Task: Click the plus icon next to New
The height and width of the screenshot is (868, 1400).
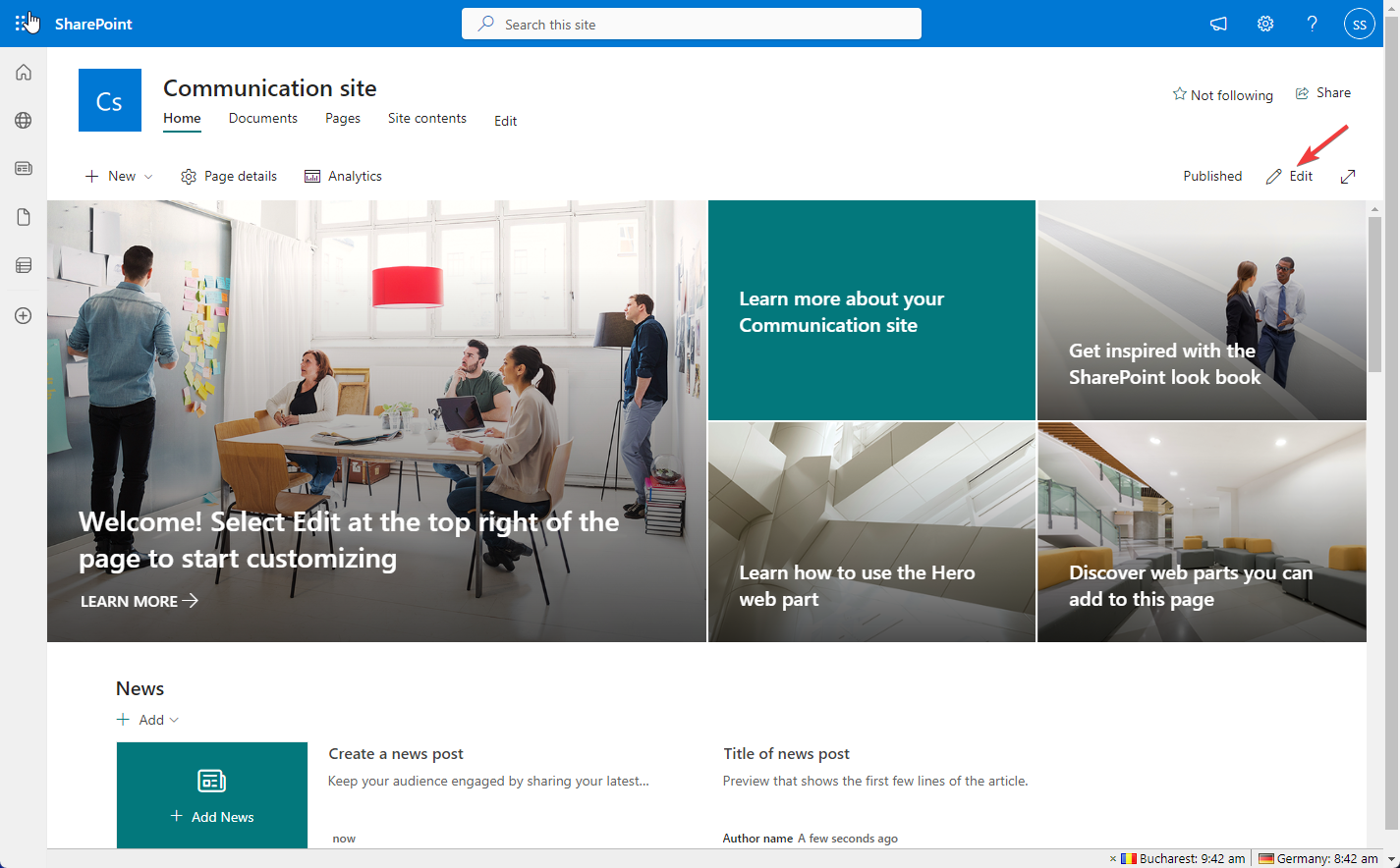Action: coord(92,177)
